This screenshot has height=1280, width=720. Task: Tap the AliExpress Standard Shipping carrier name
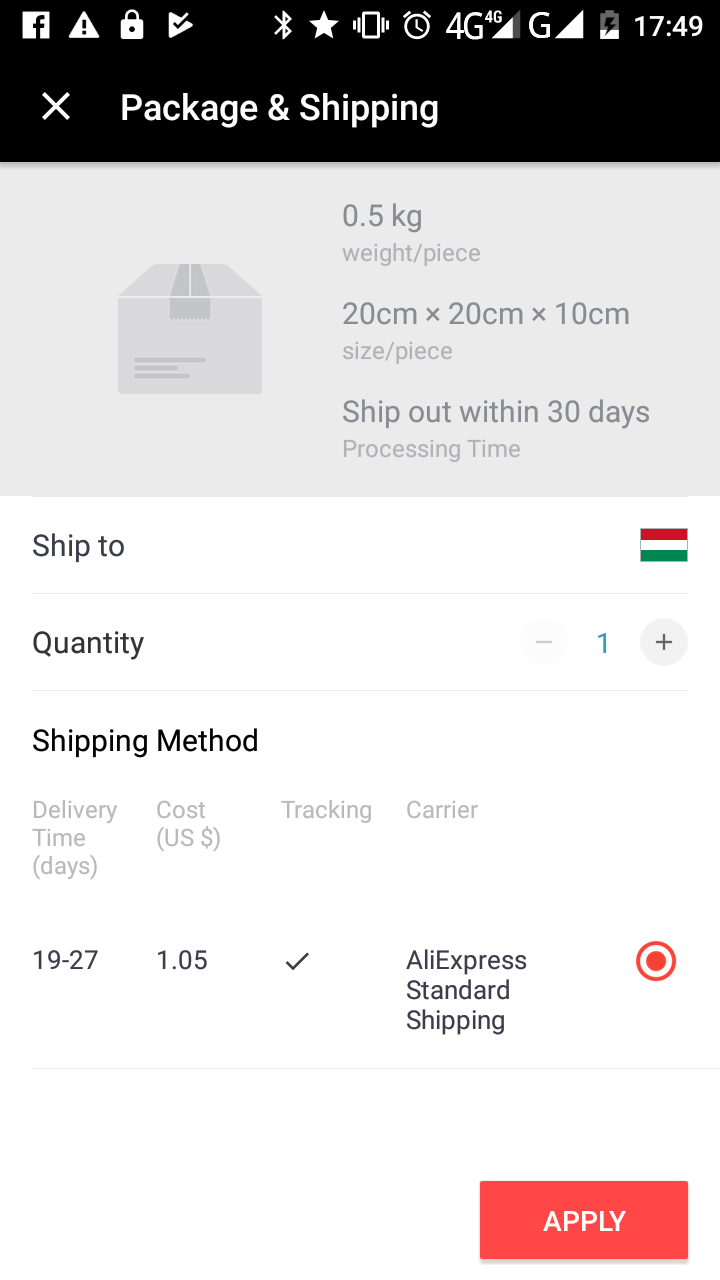point(466,990)
